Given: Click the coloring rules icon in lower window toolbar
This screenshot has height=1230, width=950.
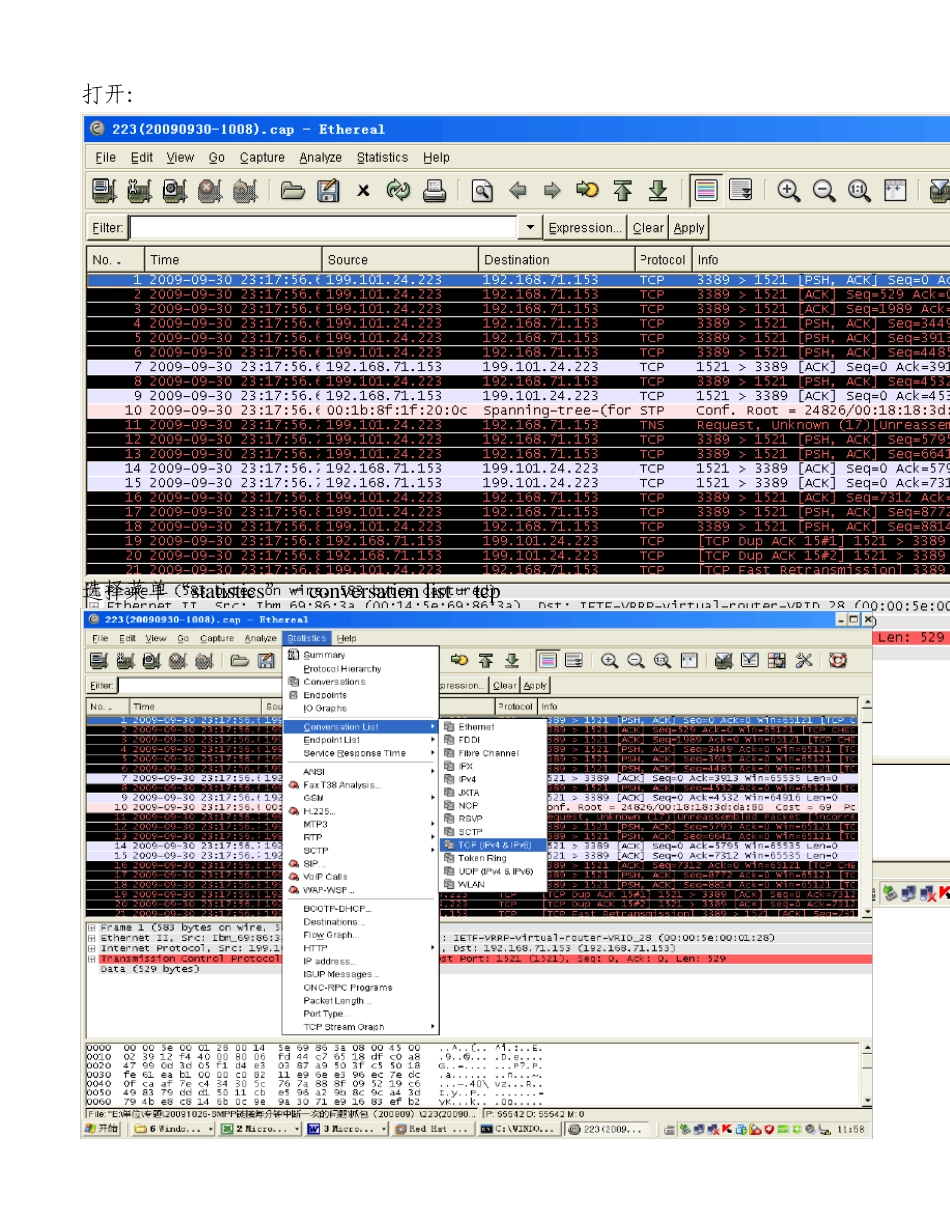Looking at the screenshot, I should coord(777,660).
